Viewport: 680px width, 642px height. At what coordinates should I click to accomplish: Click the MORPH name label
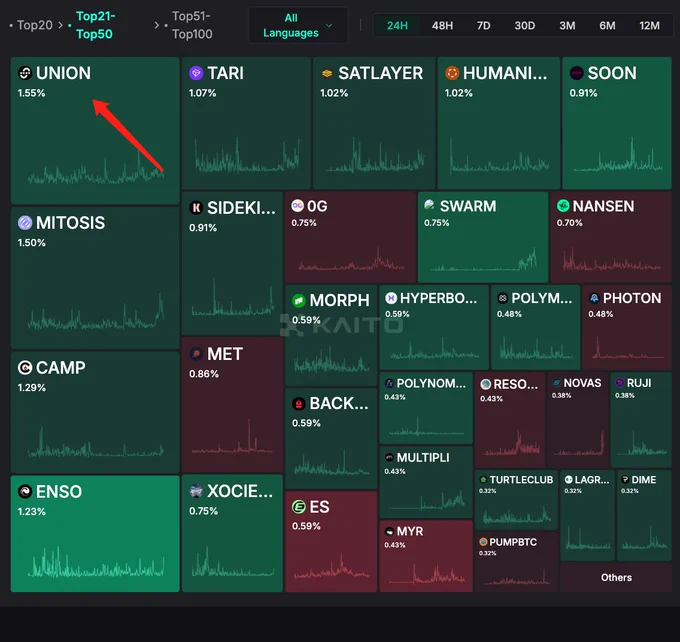[340, 300]
